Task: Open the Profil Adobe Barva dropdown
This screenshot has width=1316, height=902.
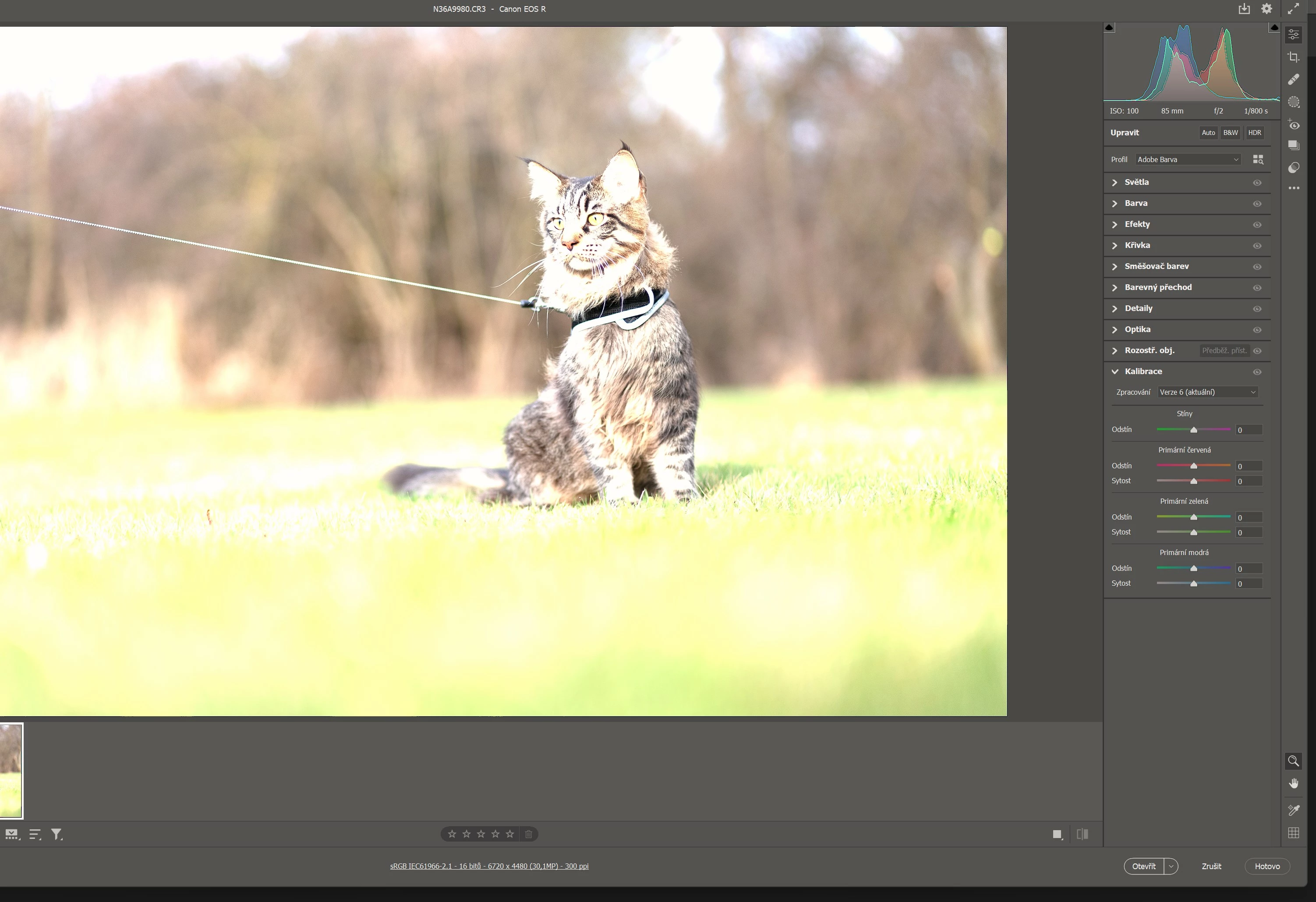Action: tap(1188, 159)
